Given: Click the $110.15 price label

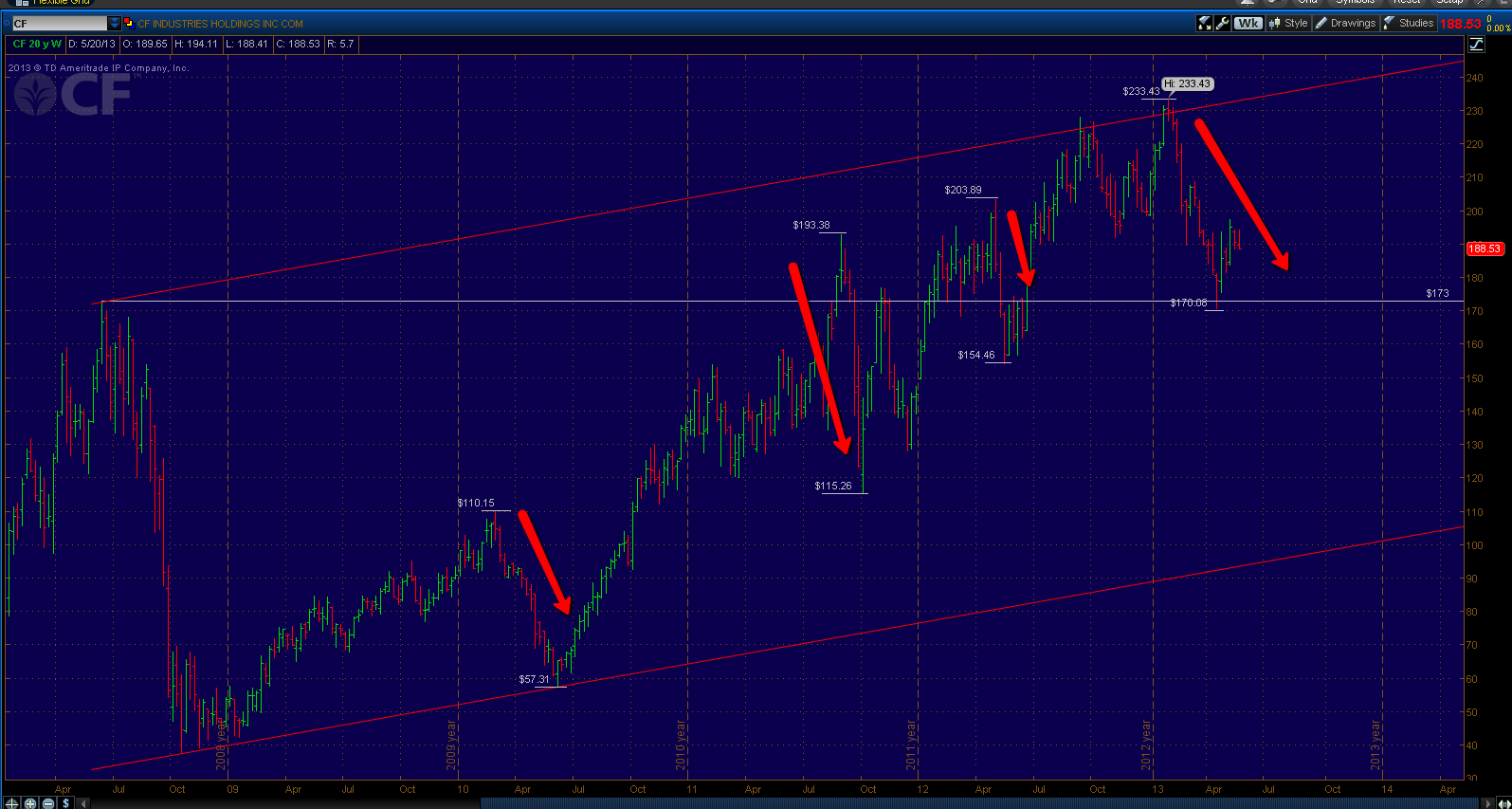Looking at the screenshot, I should 476,503.
